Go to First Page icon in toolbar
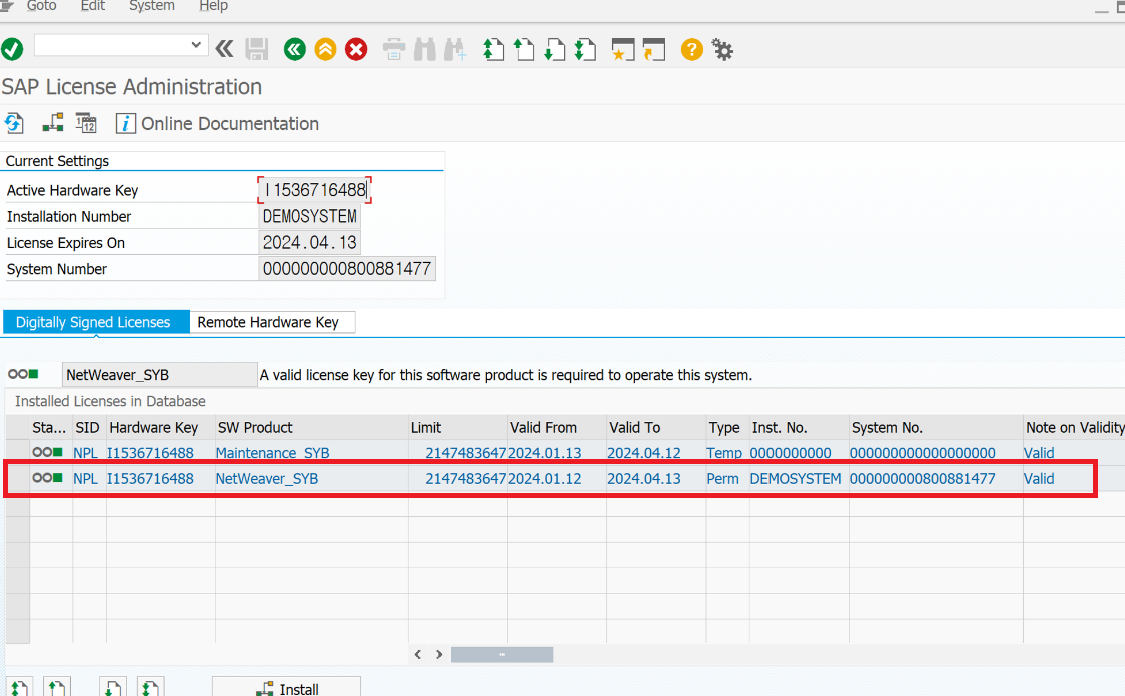This screenshot has height=696, width=1125. (494, 50)
